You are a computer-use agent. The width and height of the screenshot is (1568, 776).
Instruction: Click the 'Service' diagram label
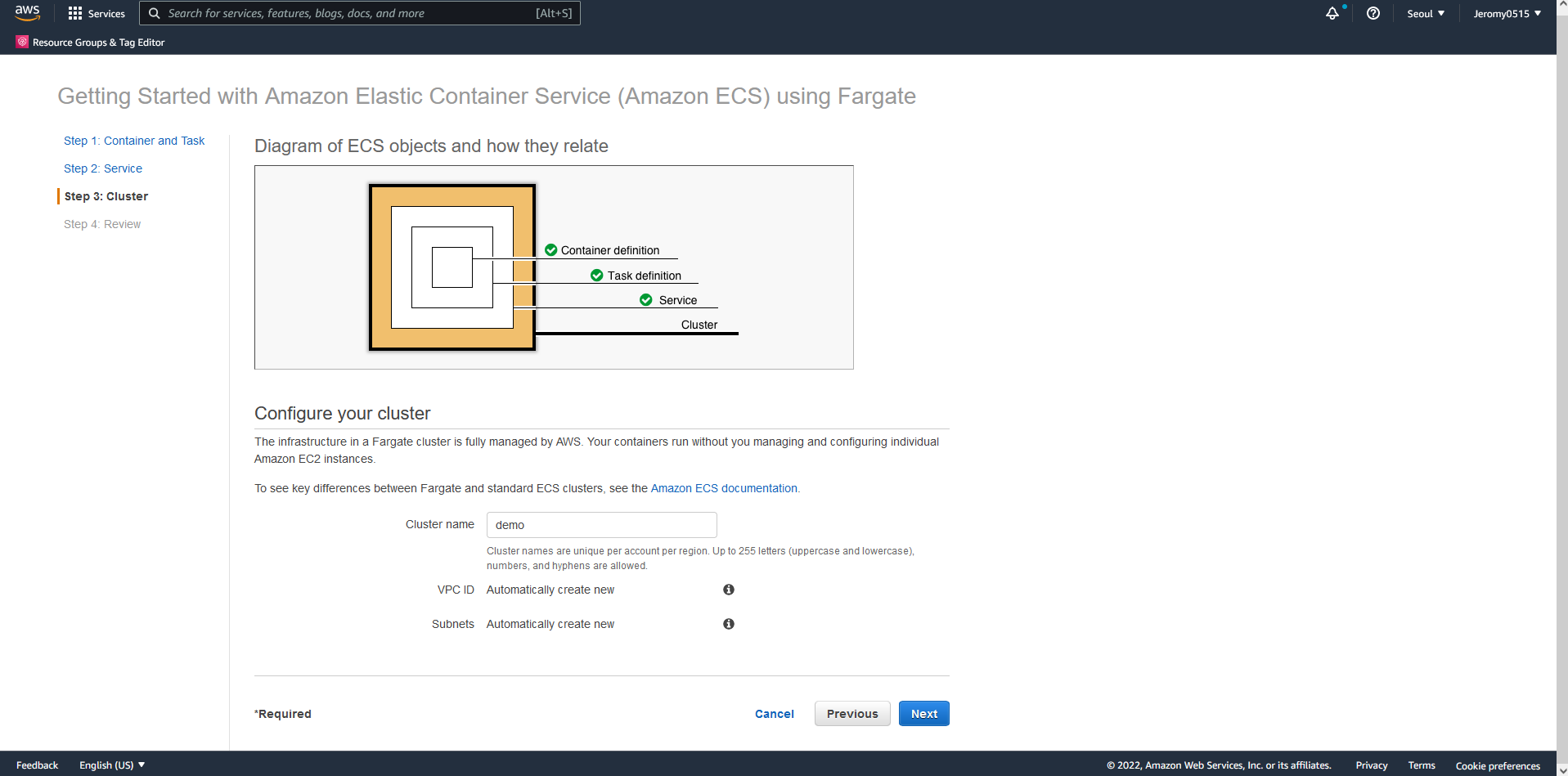[x=678, y=300]
